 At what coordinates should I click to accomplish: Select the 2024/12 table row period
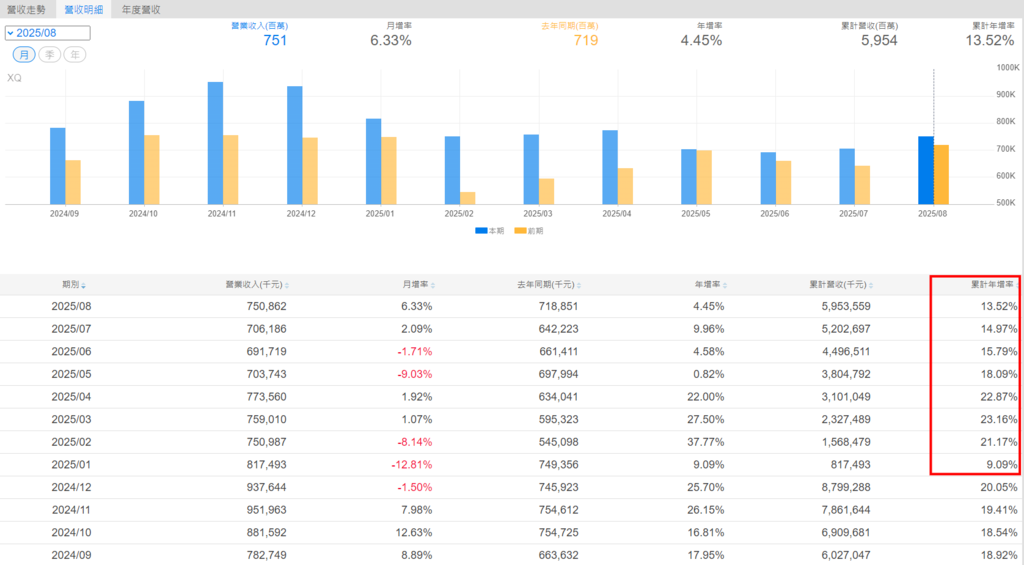click(x=71, y=487)
